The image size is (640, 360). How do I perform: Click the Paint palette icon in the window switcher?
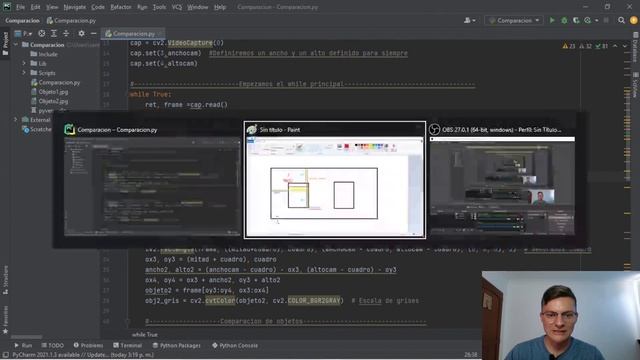coord(252,129)
